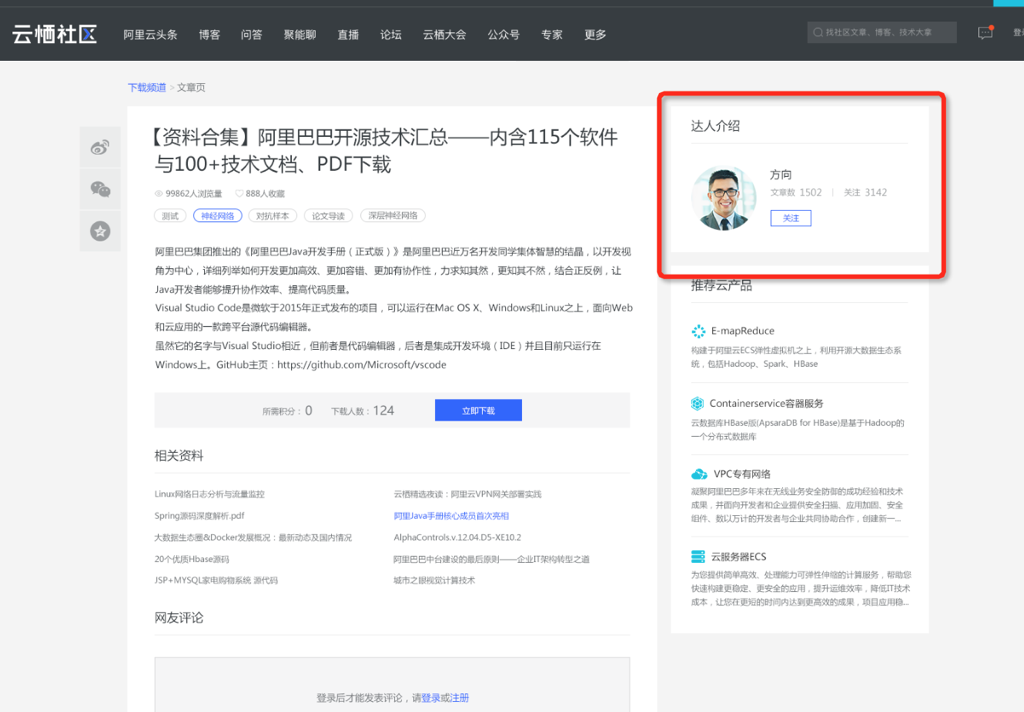Share article via the WeChat icon

point(100,189)
